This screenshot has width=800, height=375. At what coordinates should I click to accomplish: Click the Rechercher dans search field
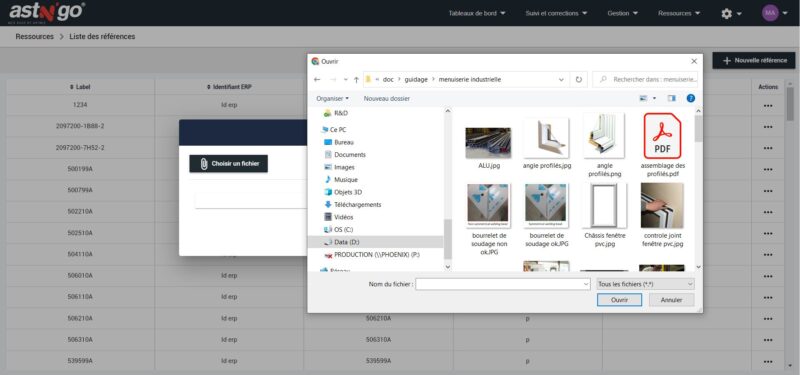click(646, 80)
